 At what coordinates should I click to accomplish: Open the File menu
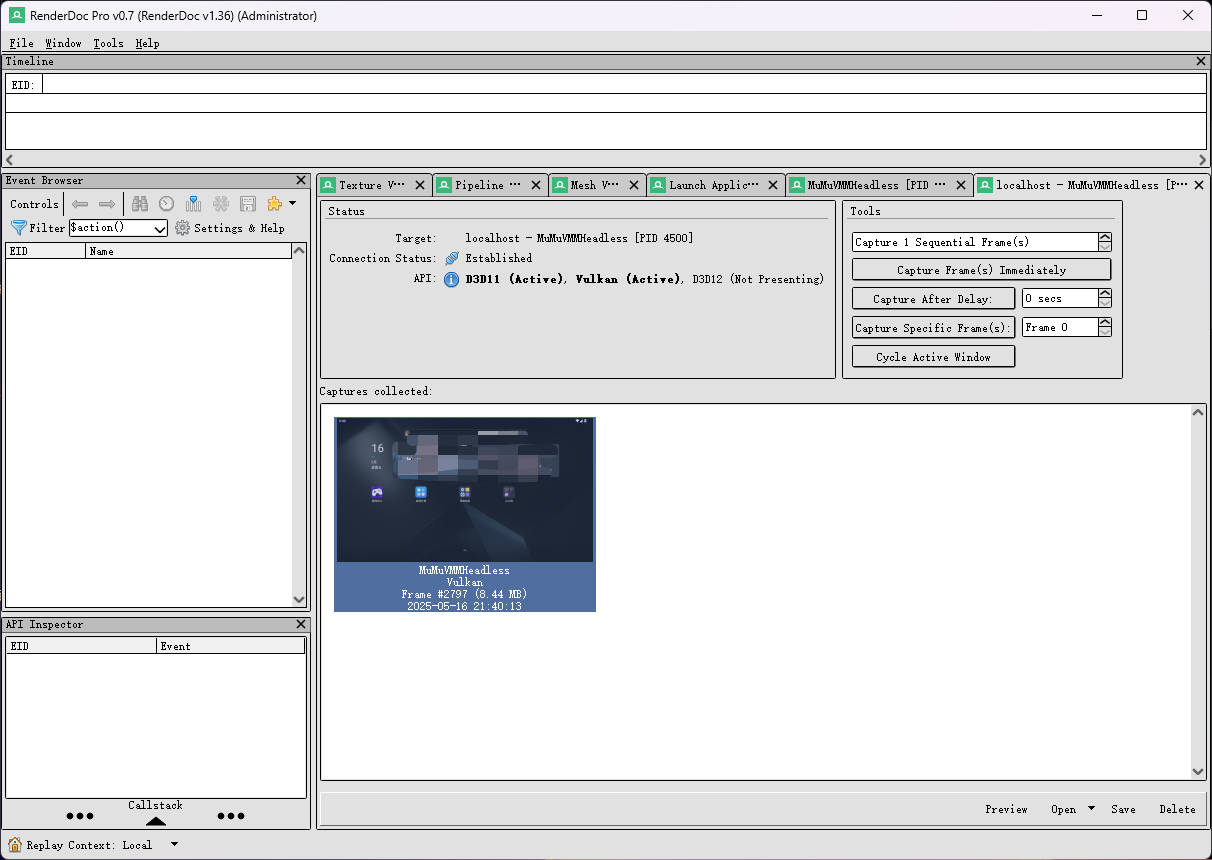22,43
